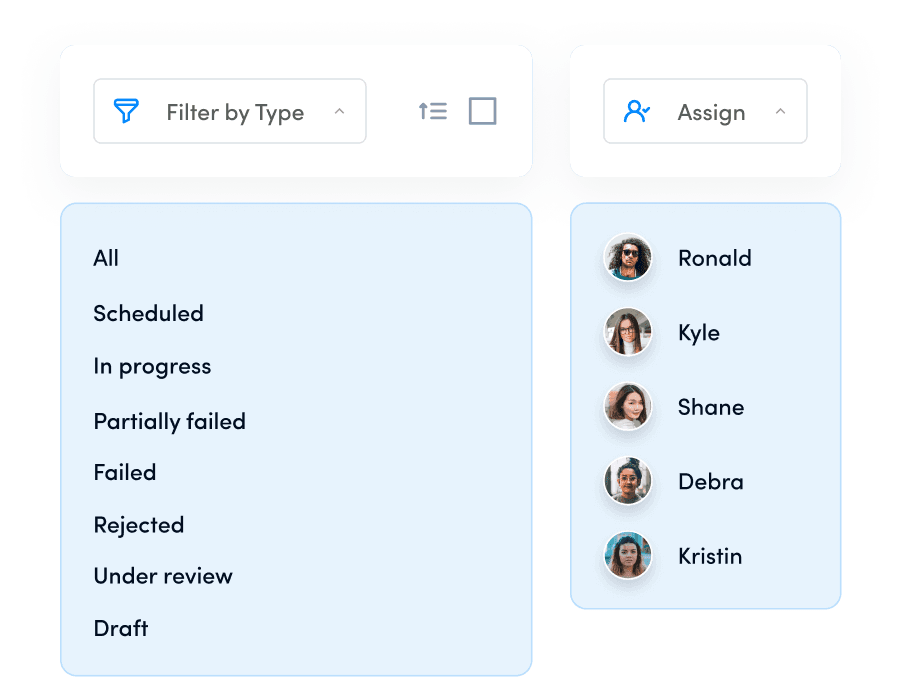
Task: Select Kristin's profile avatar
Action: pyautogui.click(x=627, y=556)
